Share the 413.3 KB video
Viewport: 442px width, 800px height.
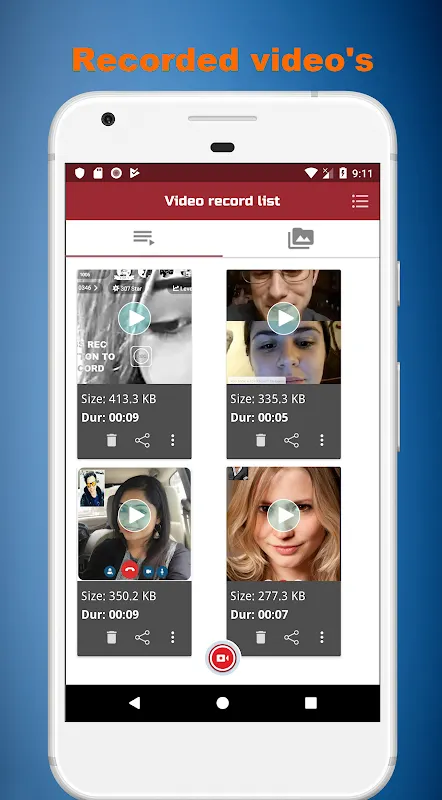(x=142, y=440)
